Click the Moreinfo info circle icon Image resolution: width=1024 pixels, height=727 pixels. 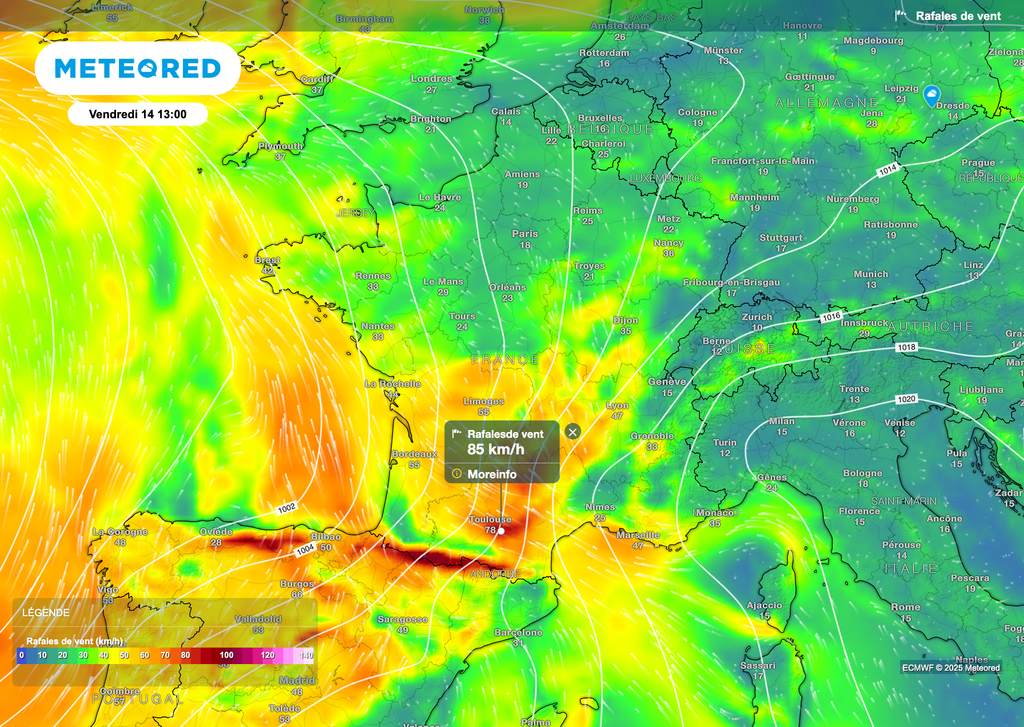[457, 474]
